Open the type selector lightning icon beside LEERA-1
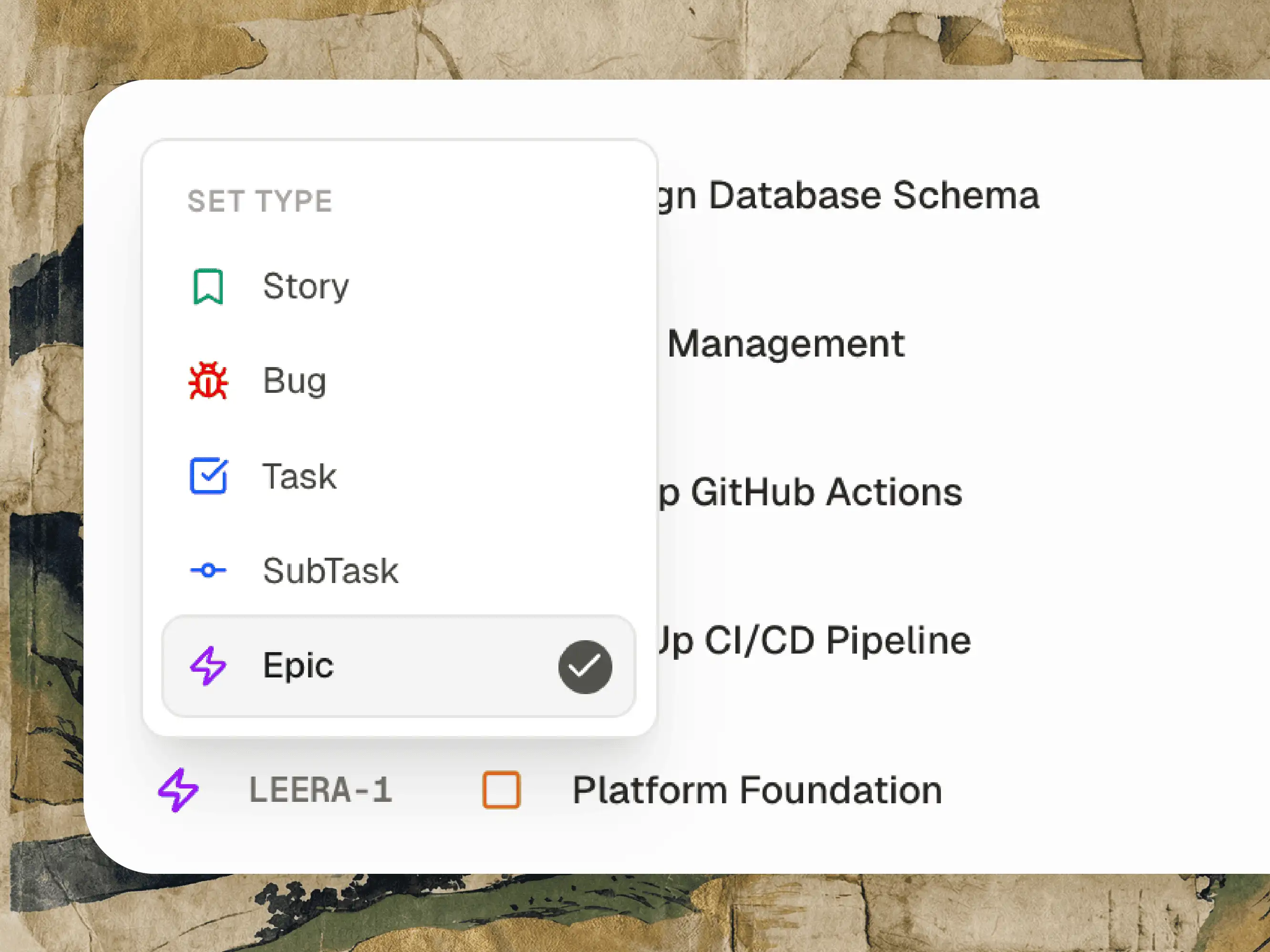This screenshot has width=1270, height=952. pos(178,790)
